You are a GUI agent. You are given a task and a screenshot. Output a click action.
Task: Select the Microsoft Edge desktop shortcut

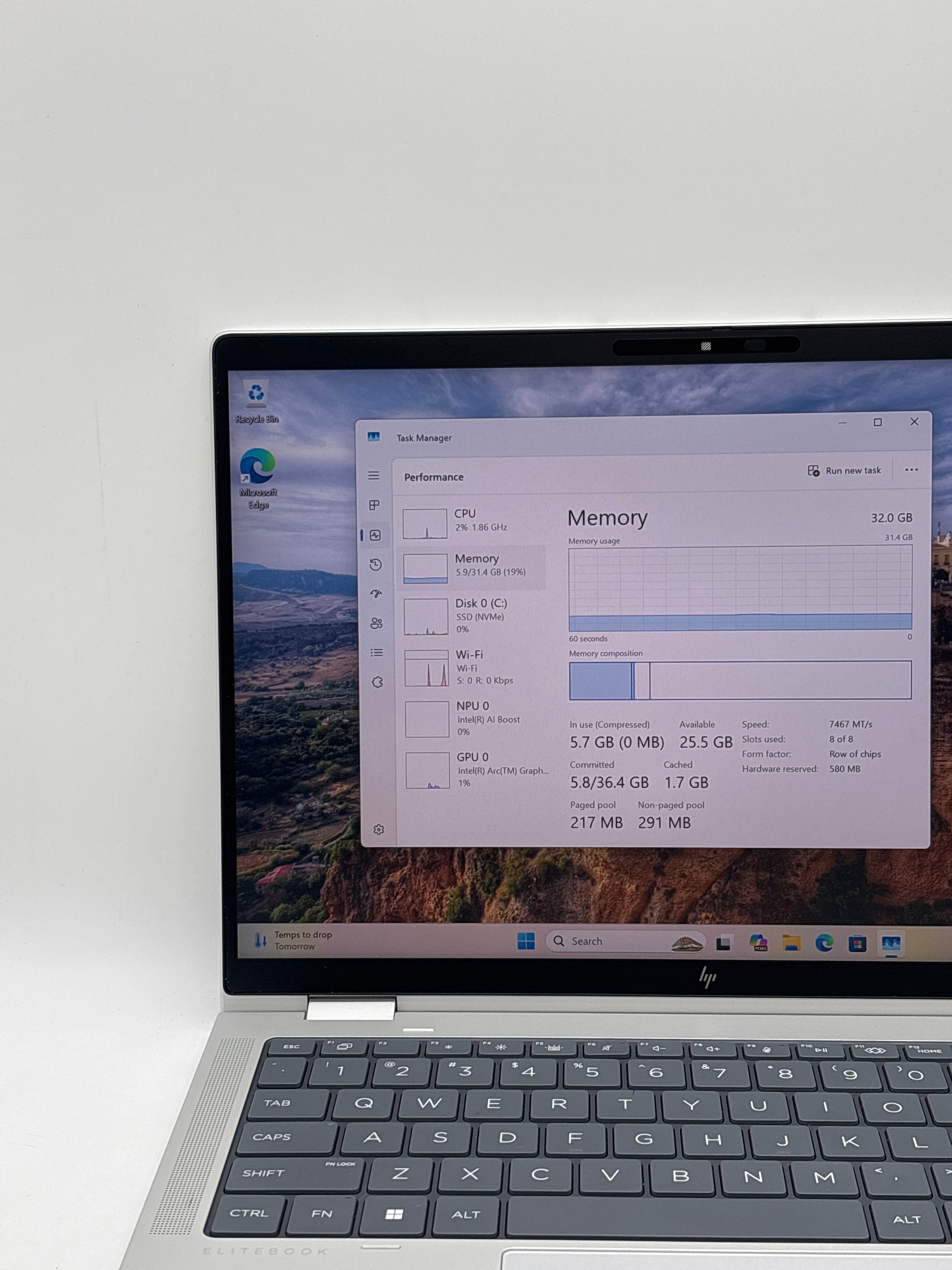pyautogui.click(x=258, y=479)
